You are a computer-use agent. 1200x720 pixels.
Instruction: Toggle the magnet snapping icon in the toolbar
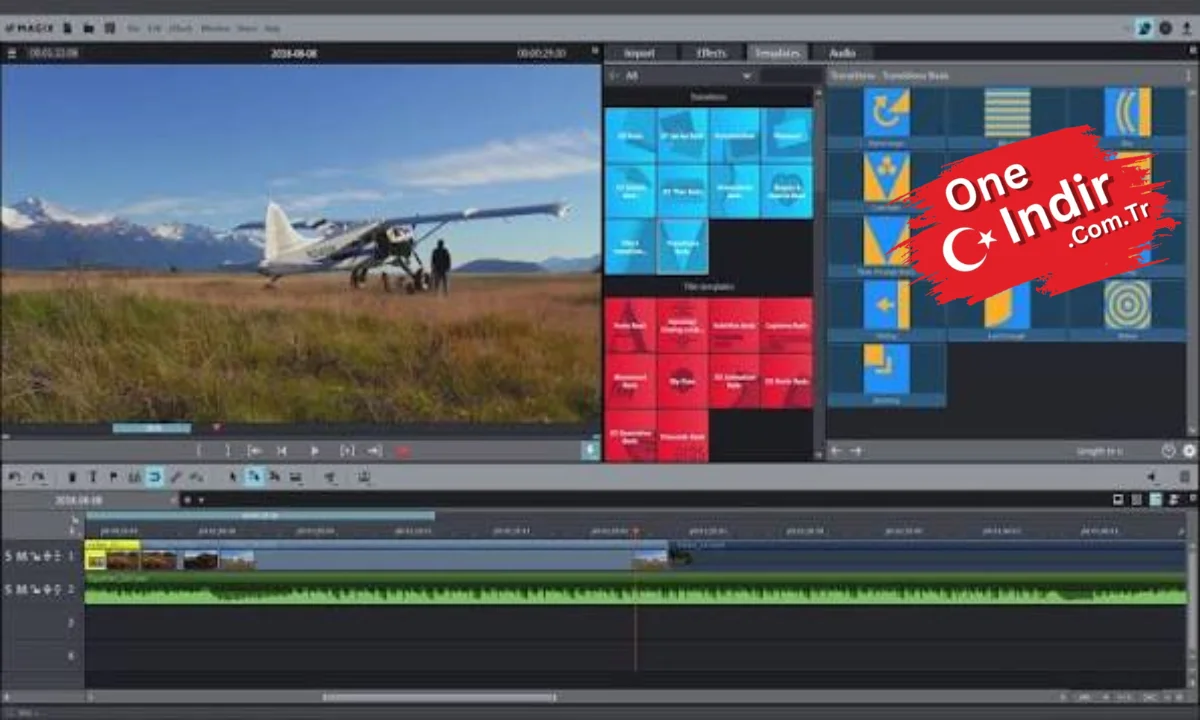154,478
